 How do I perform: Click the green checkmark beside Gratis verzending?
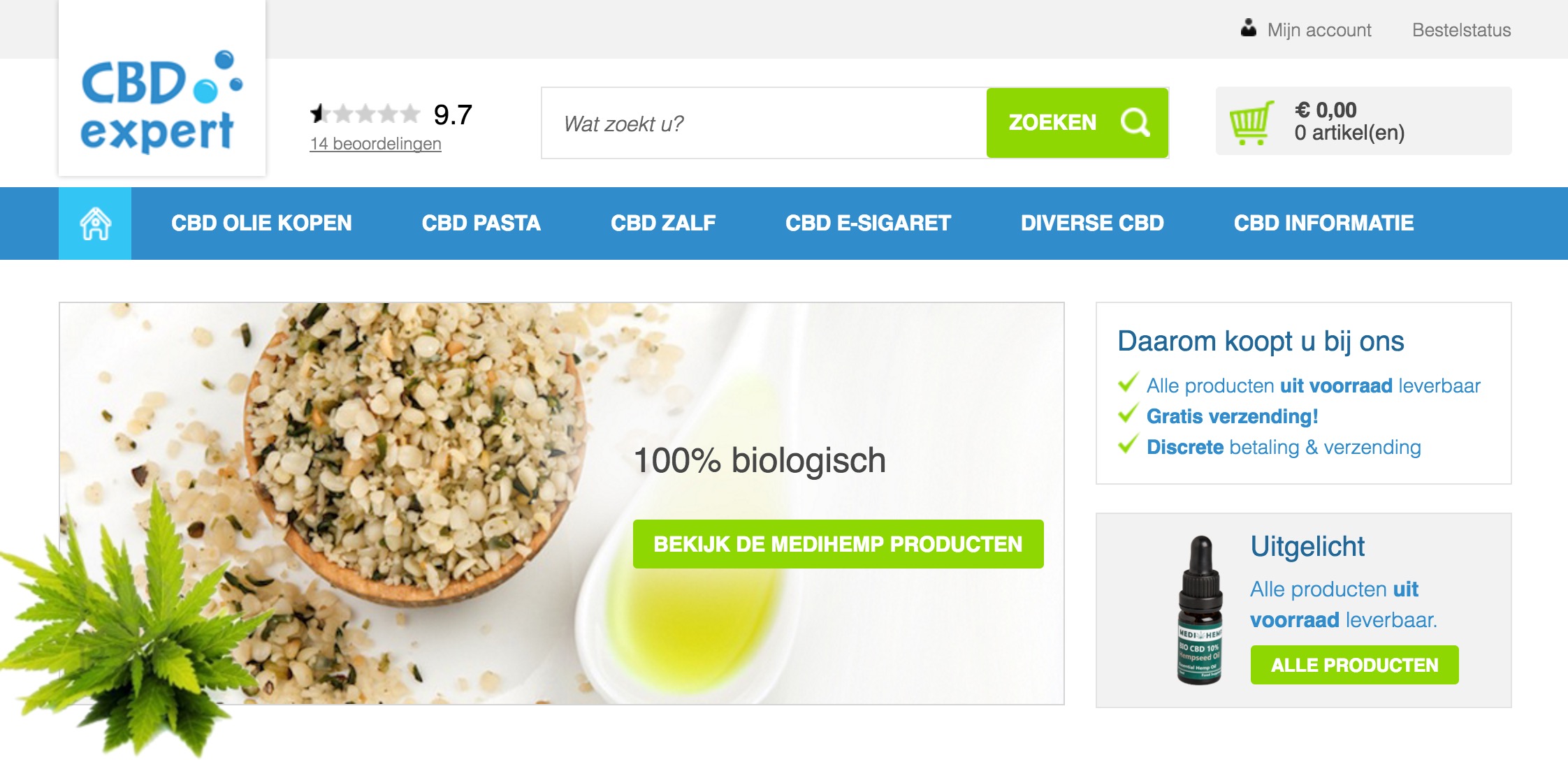pos(1128,415)
